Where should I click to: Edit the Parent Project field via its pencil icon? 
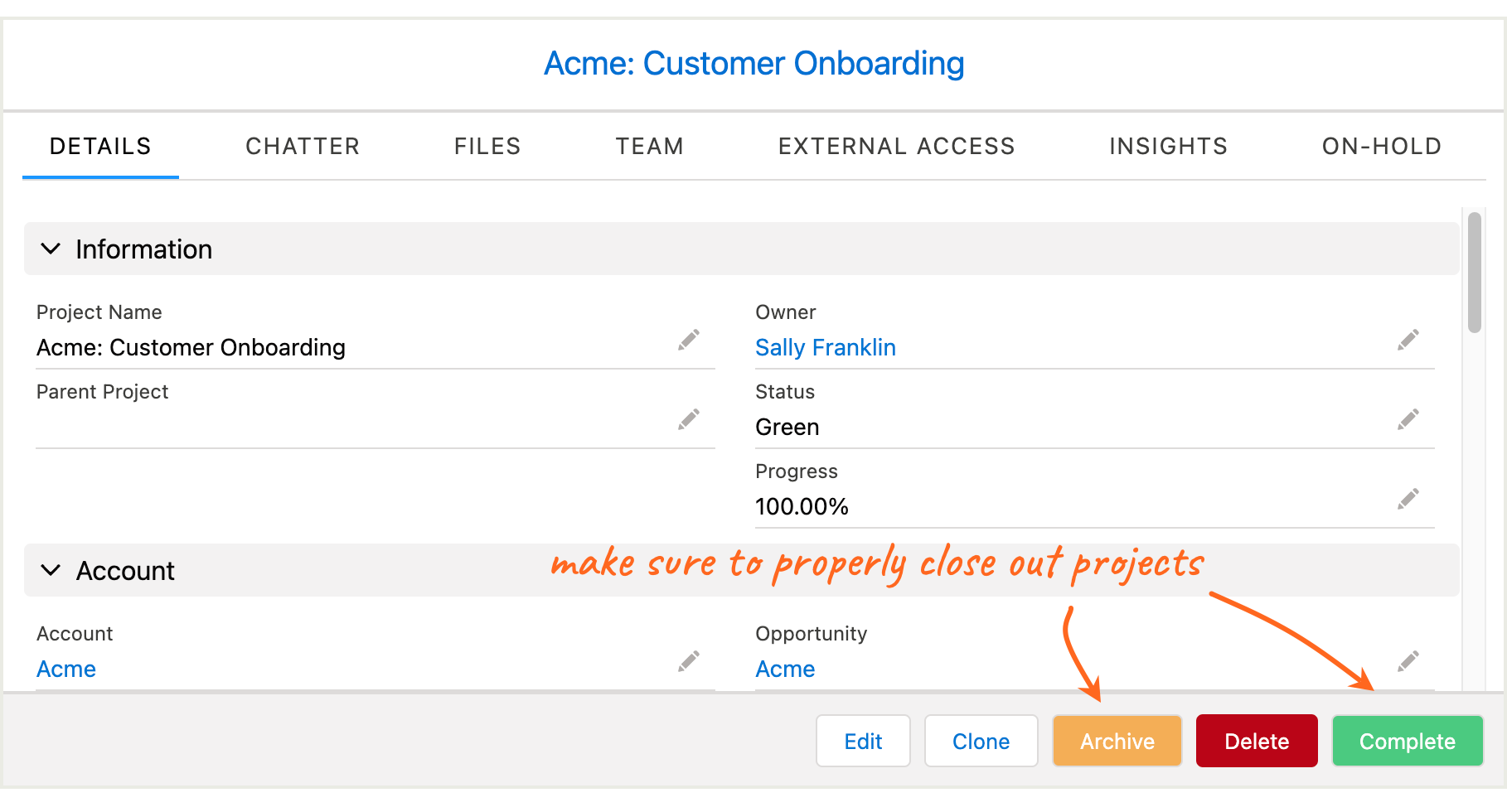coord(689,418)
